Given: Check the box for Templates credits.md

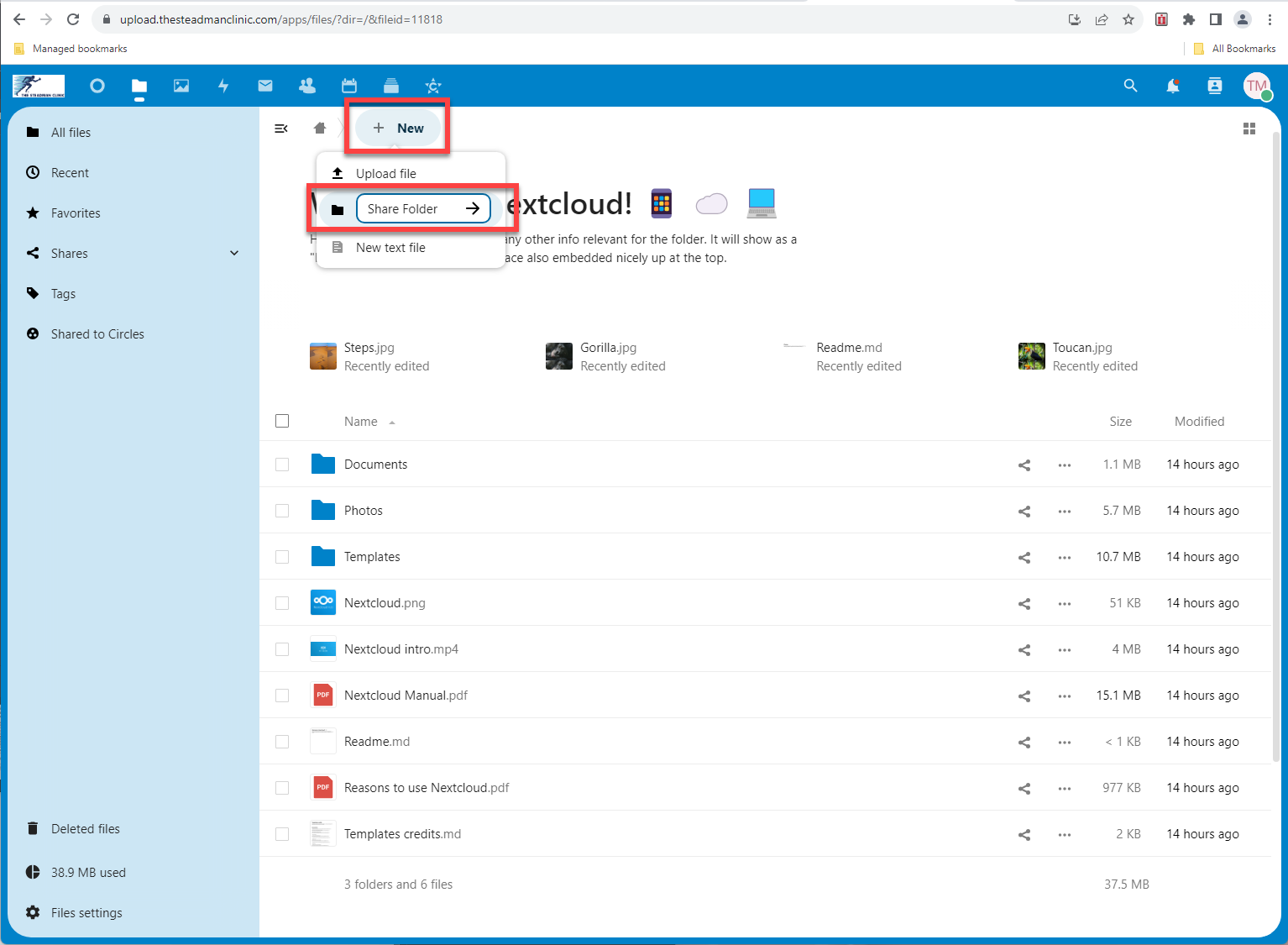Looking at the screenshot, I should [x=282, y=834].
